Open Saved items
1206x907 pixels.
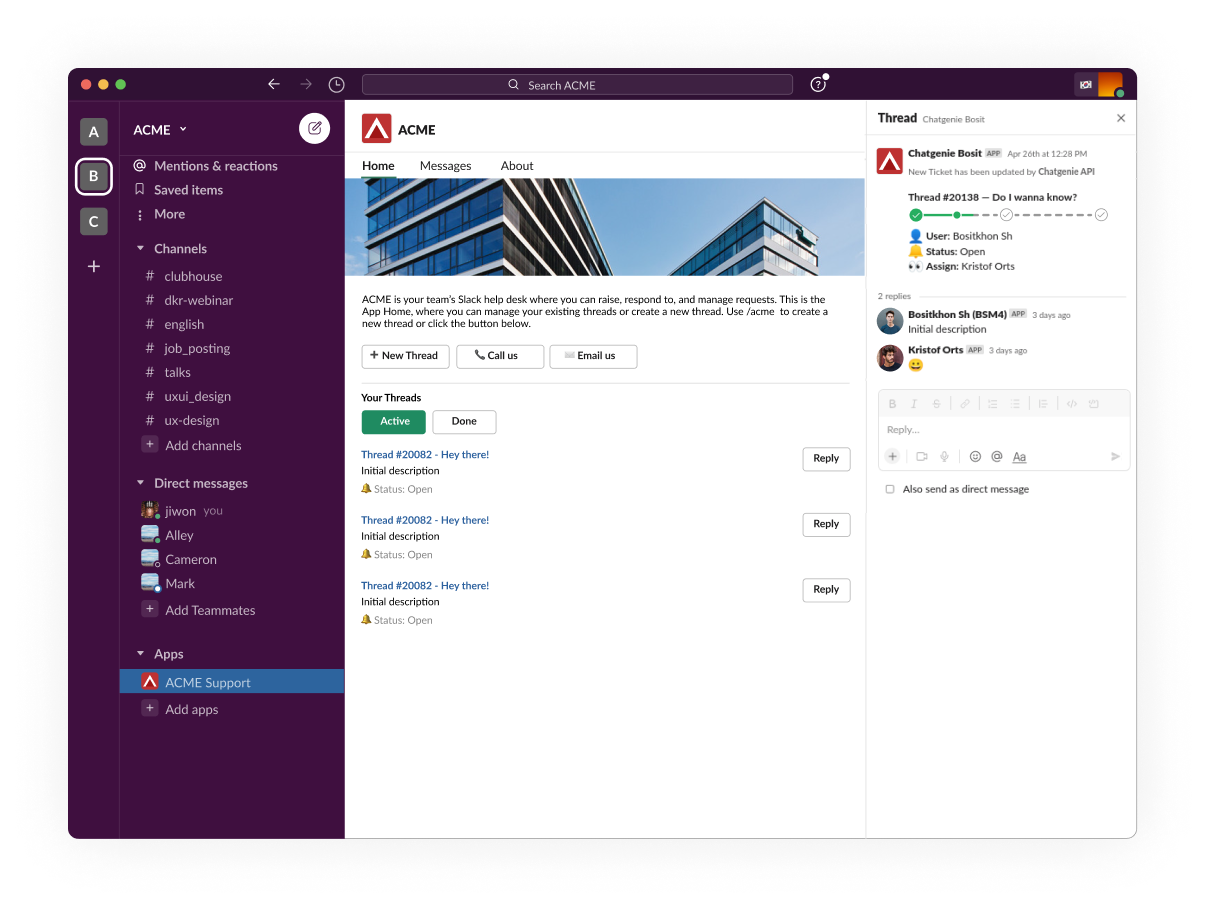178,190
